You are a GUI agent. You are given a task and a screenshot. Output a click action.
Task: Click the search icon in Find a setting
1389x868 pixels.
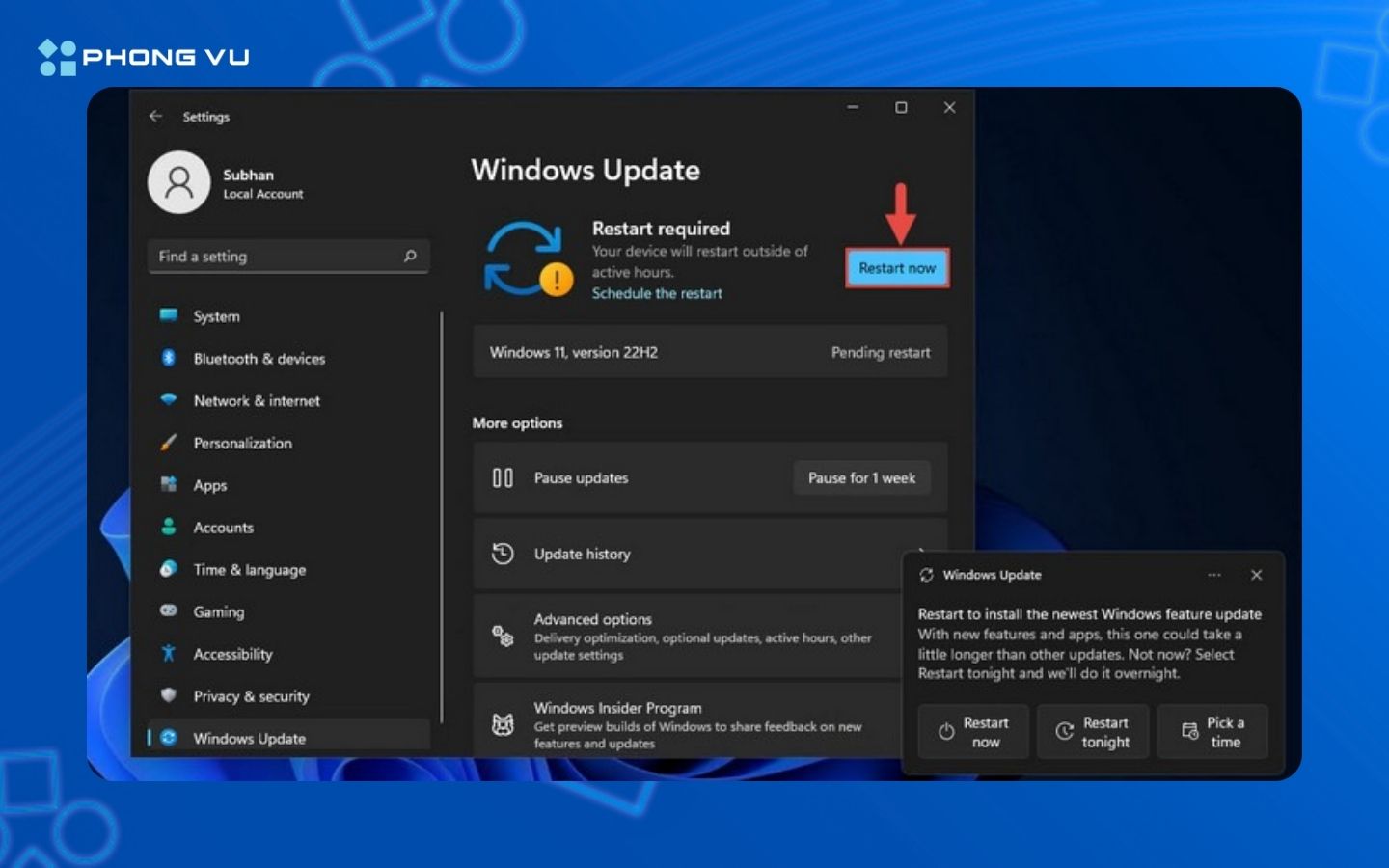point(409,256)
